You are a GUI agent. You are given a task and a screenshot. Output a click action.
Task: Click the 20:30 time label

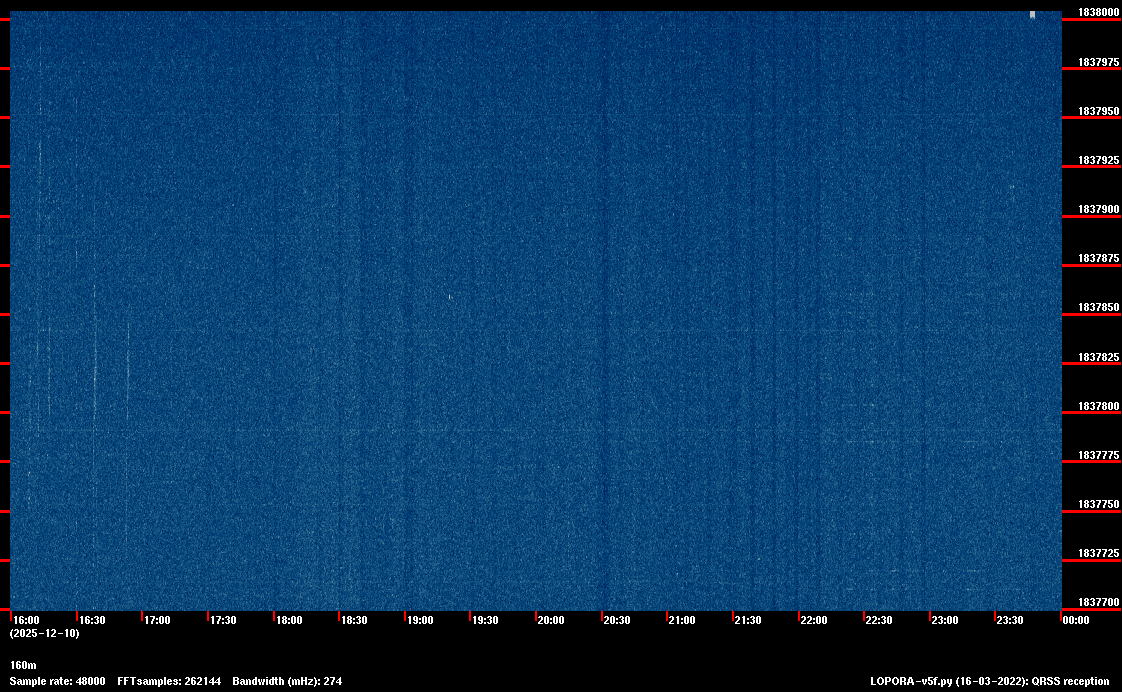[617, 620]
